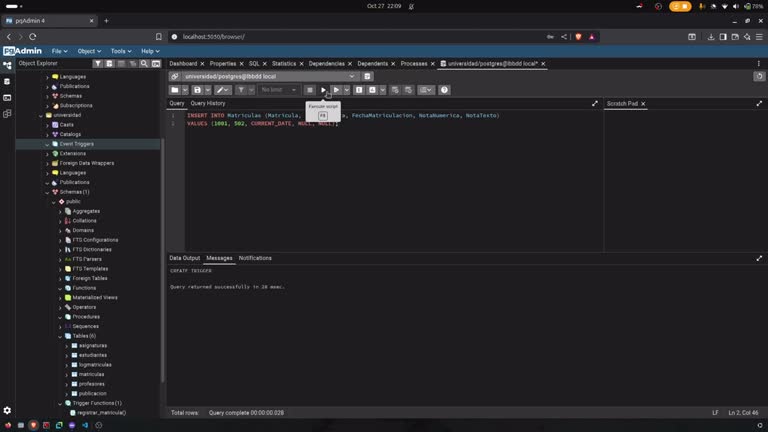Collapse the universidad database node
768x432 pixels.
[x=41, y=116]
